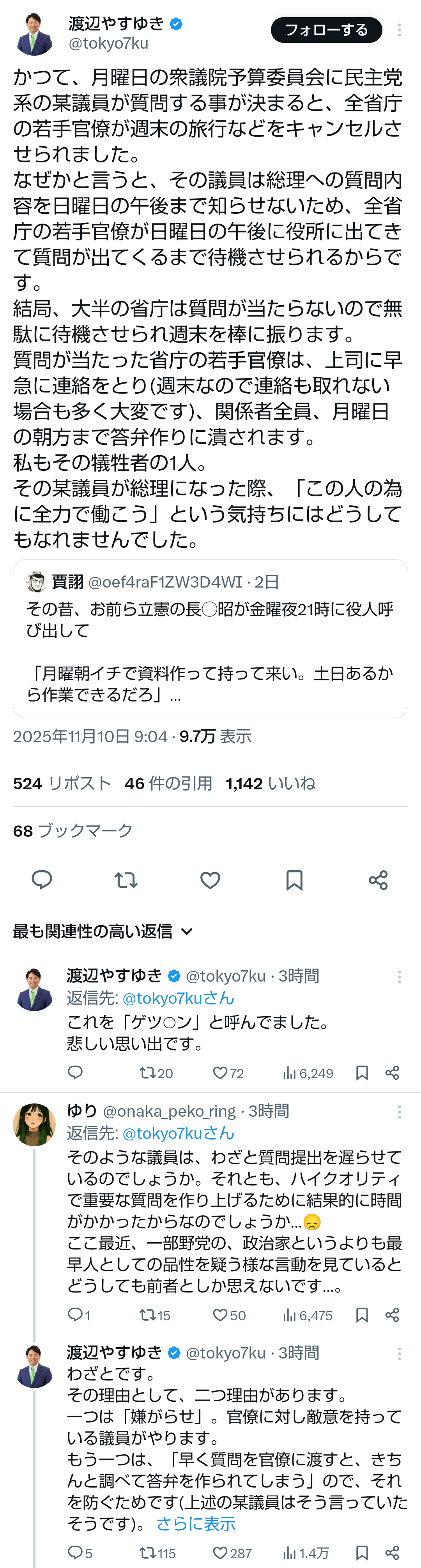Open ゆり's profile avatar
This screenshot has width=421, height=1568.
[34, 1124]
